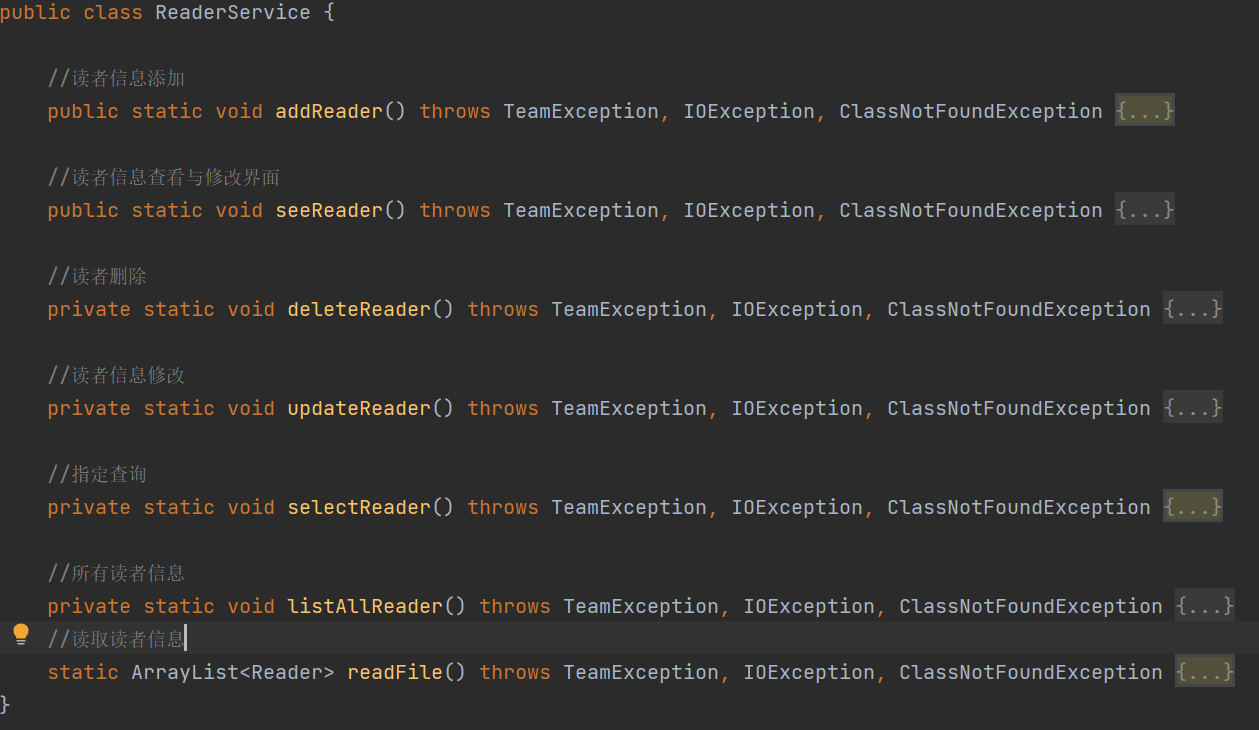Image resolution: width=1259 pixels, height=730 pixels.
Task: Click the selectReader method name
Action: 359,507
